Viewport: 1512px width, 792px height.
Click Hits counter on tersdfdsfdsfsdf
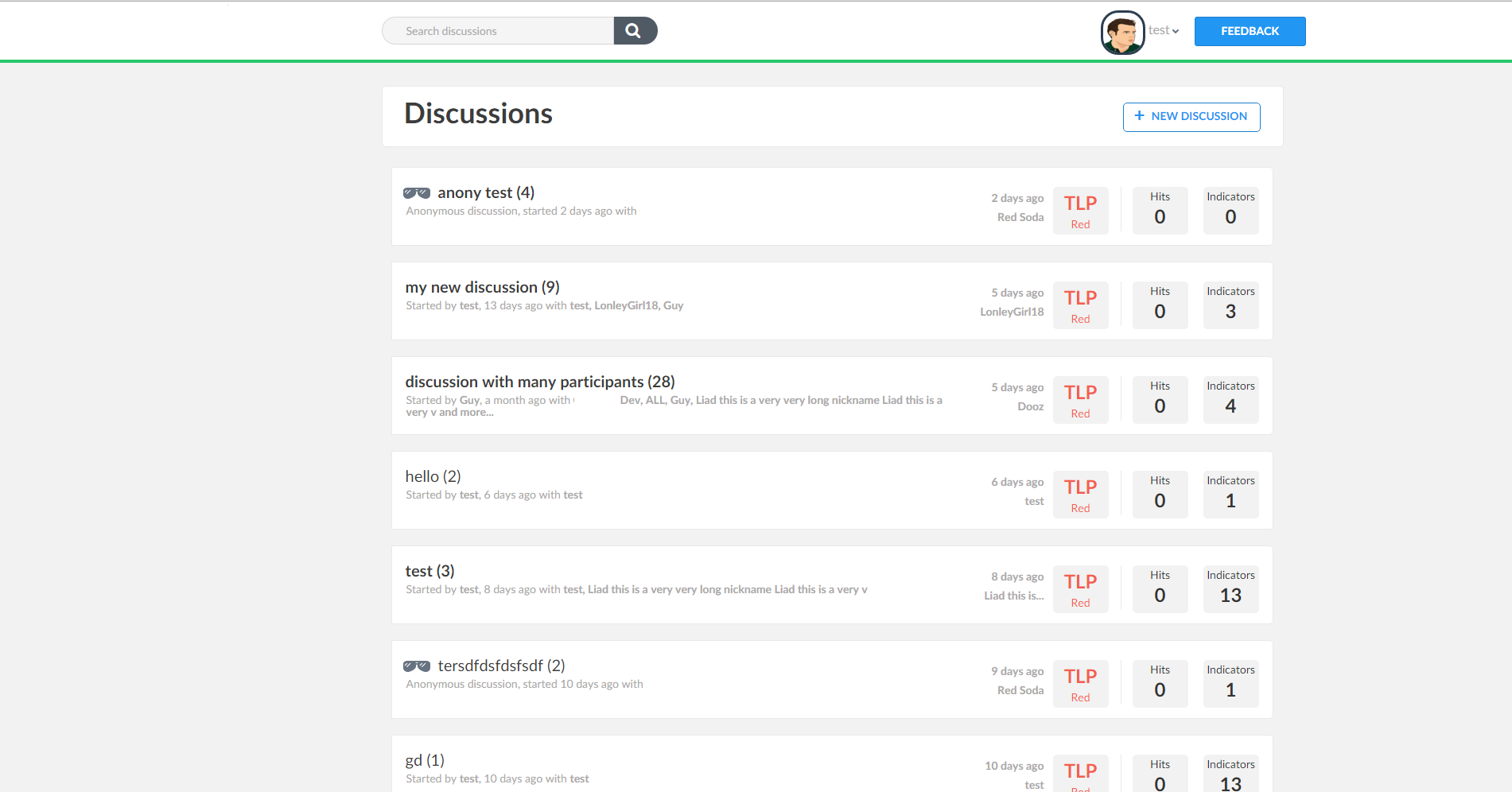tap(1160, 684)
